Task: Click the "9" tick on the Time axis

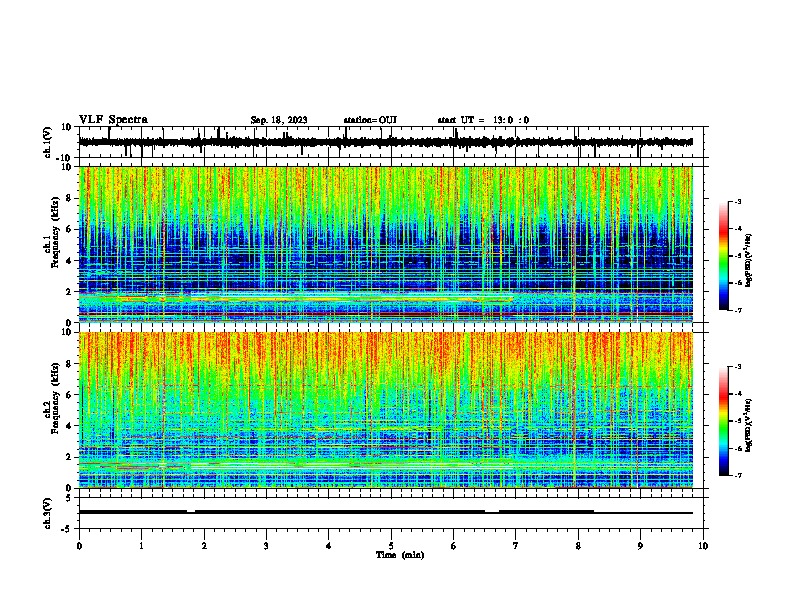Action: [x=640, y=546]
